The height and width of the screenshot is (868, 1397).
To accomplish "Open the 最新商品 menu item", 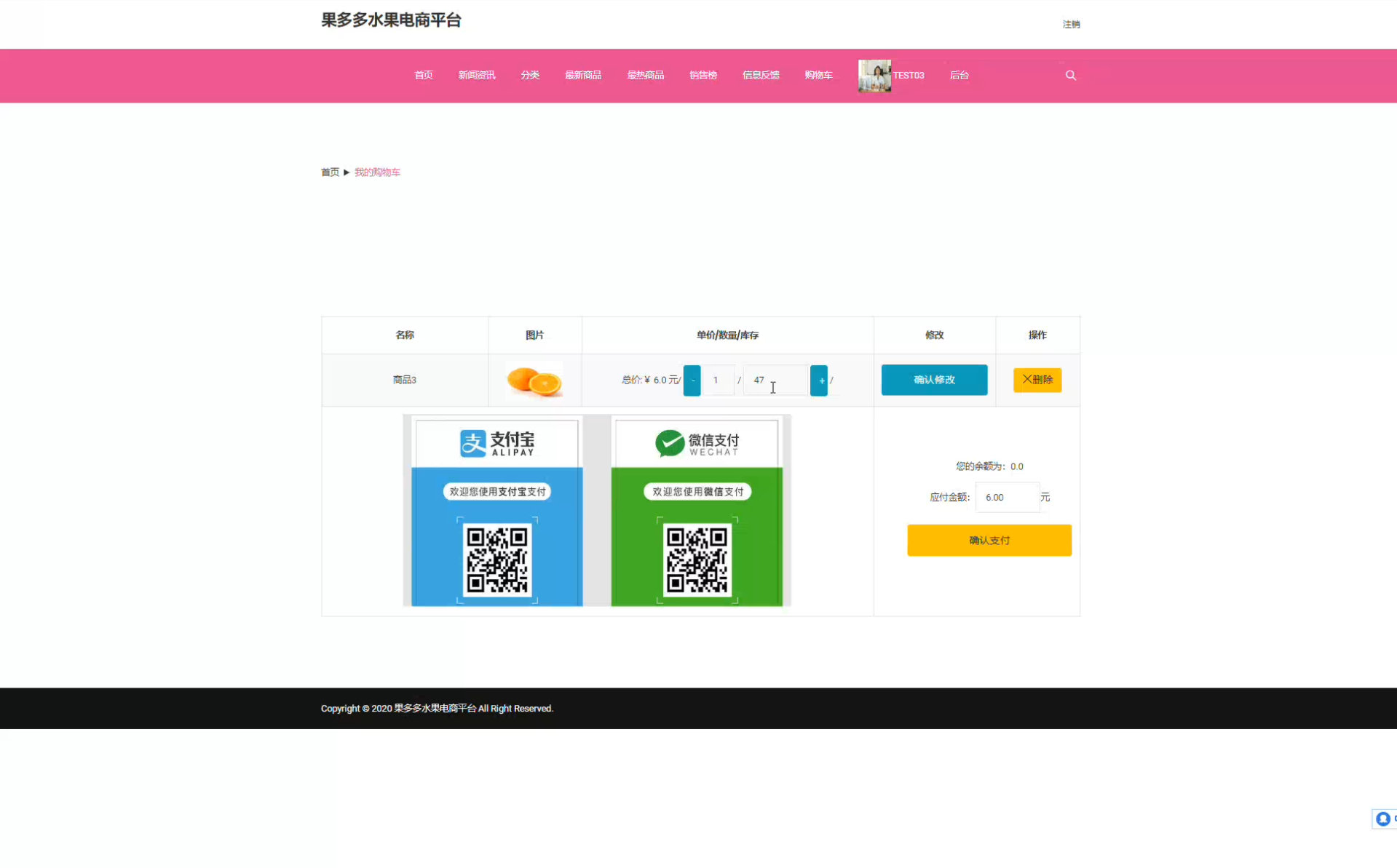I will [x=583, y=75].
